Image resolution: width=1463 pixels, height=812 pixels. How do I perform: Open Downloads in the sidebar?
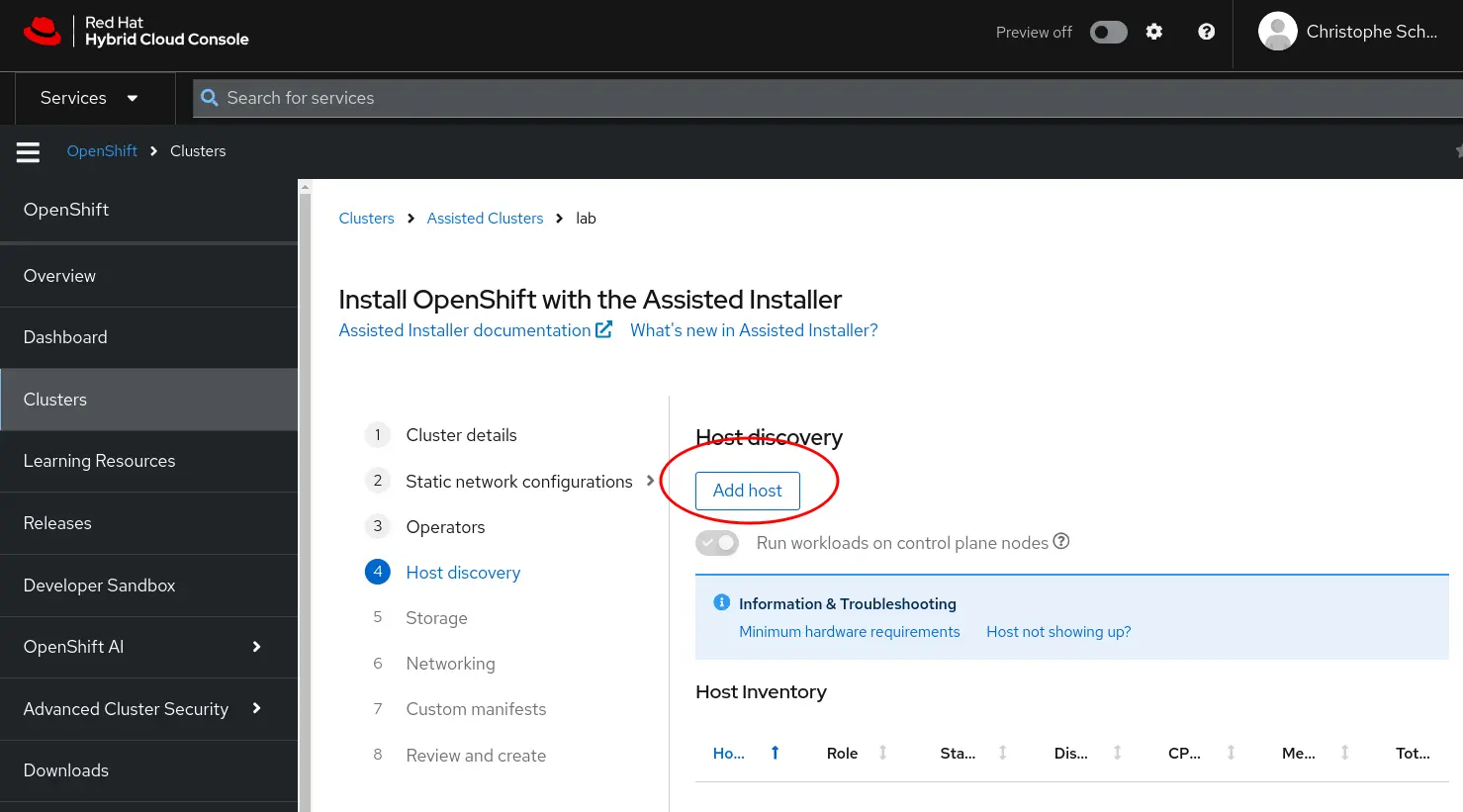click(x=148, y=770)
